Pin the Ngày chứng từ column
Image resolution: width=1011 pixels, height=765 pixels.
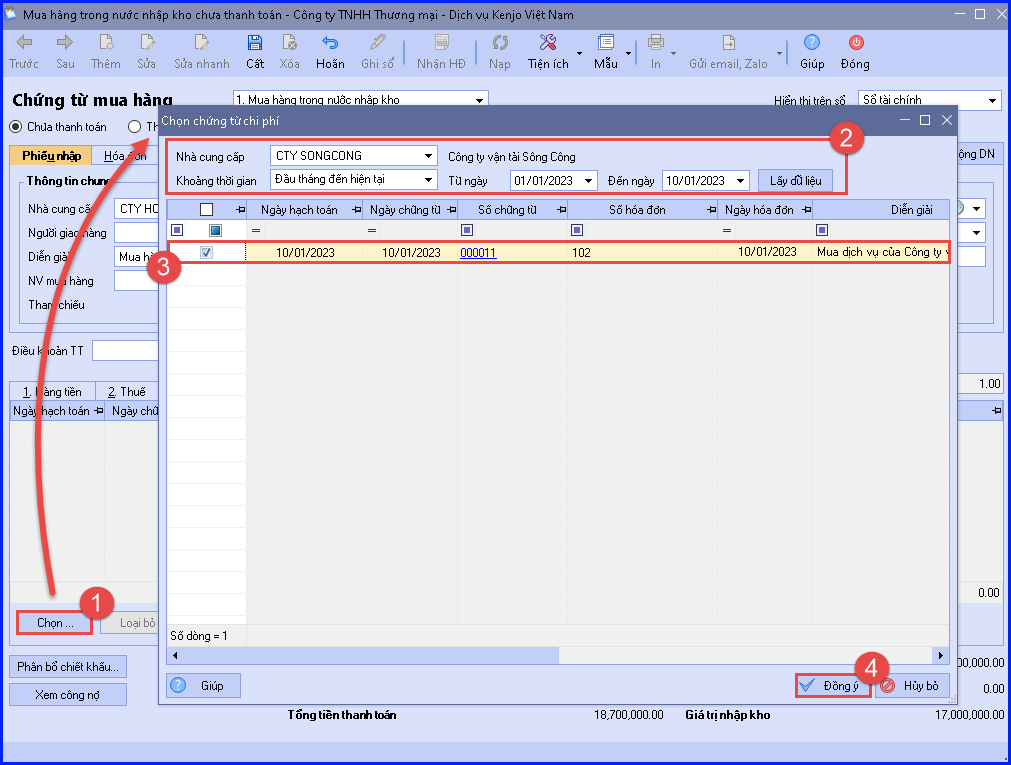[x=451, y=210]
